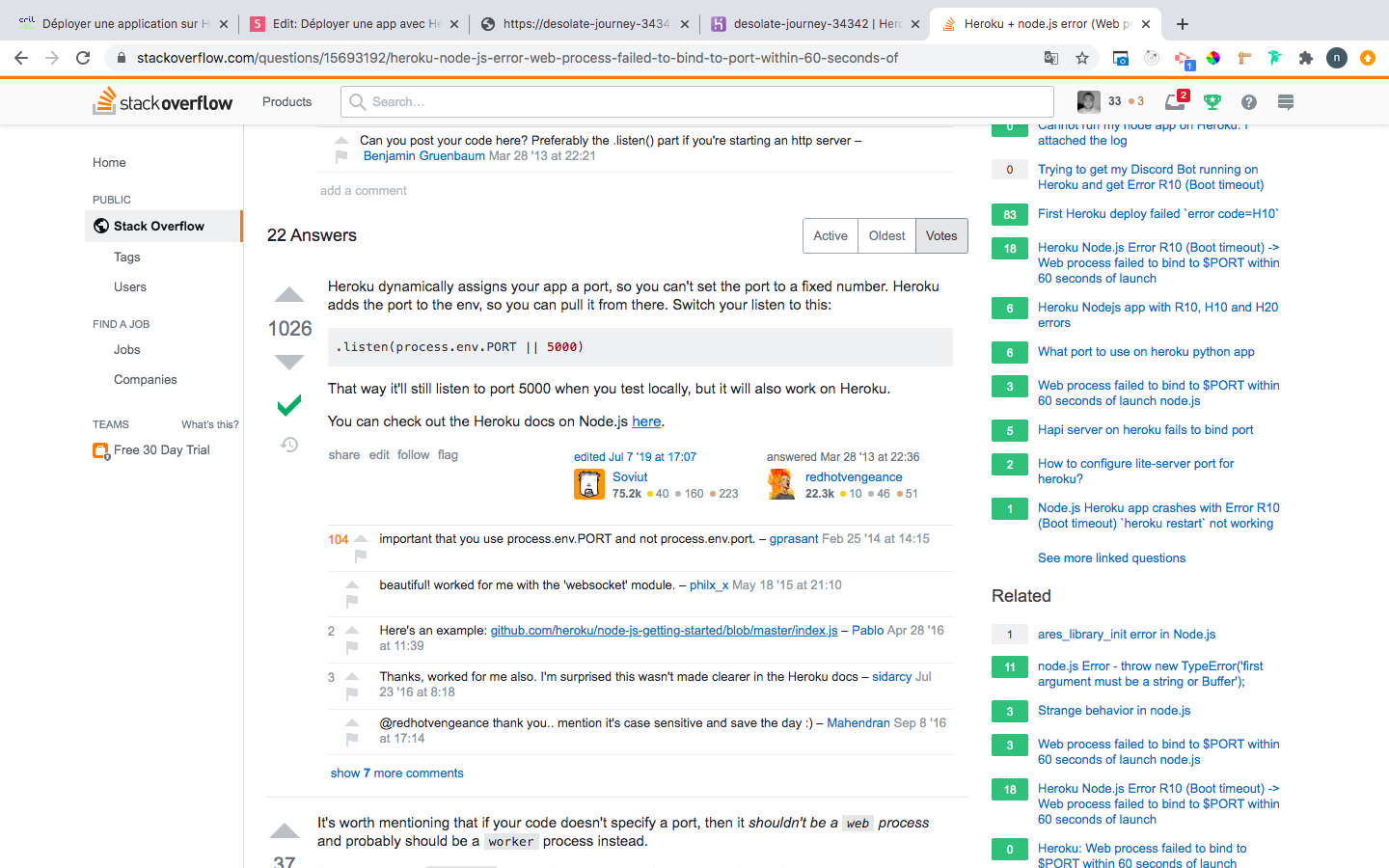Open redhotvengeance's profile avatar

(782, 484)
